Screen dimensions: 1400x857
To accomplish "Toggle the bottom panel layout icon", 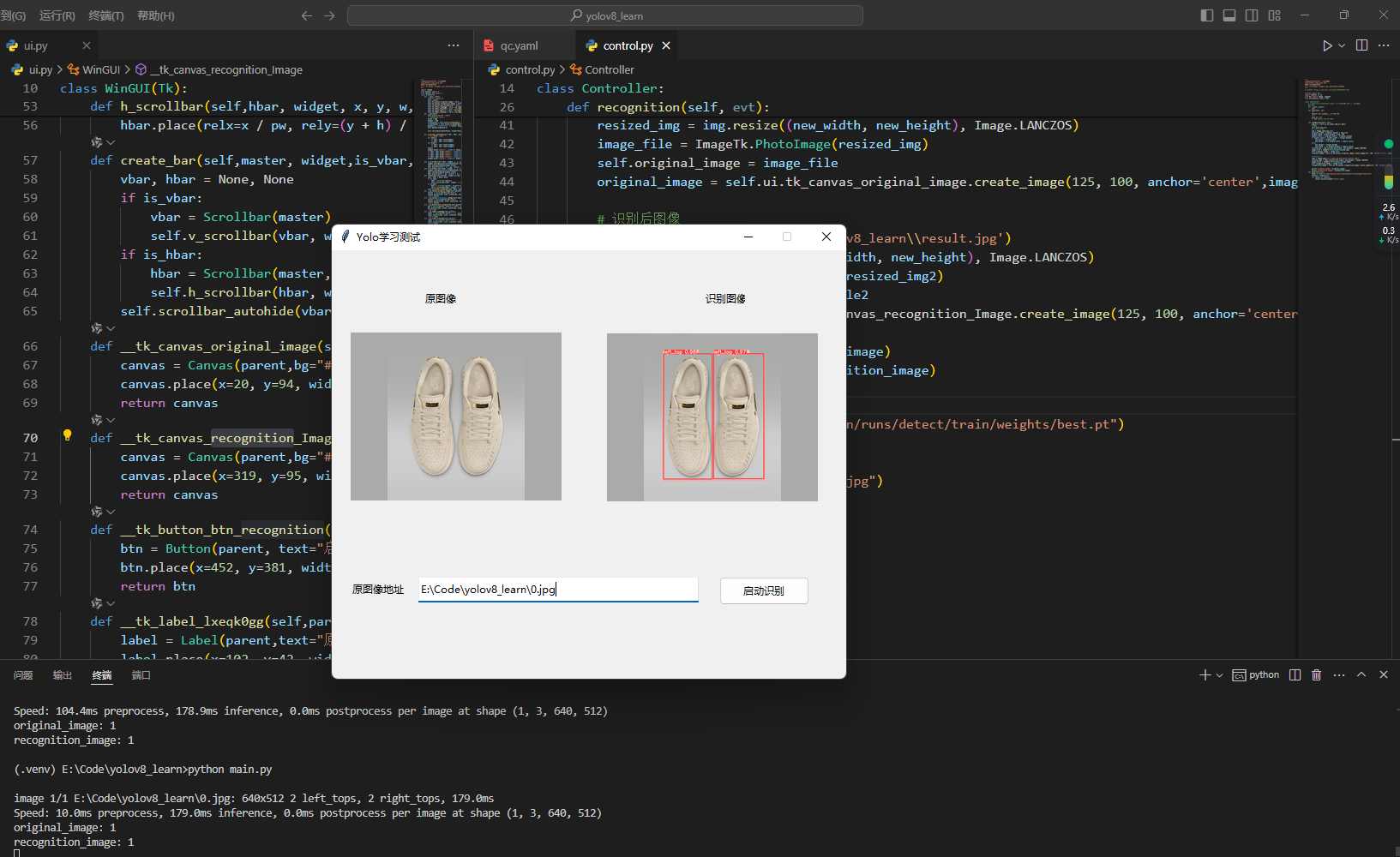I will (x=1229, y=15).
